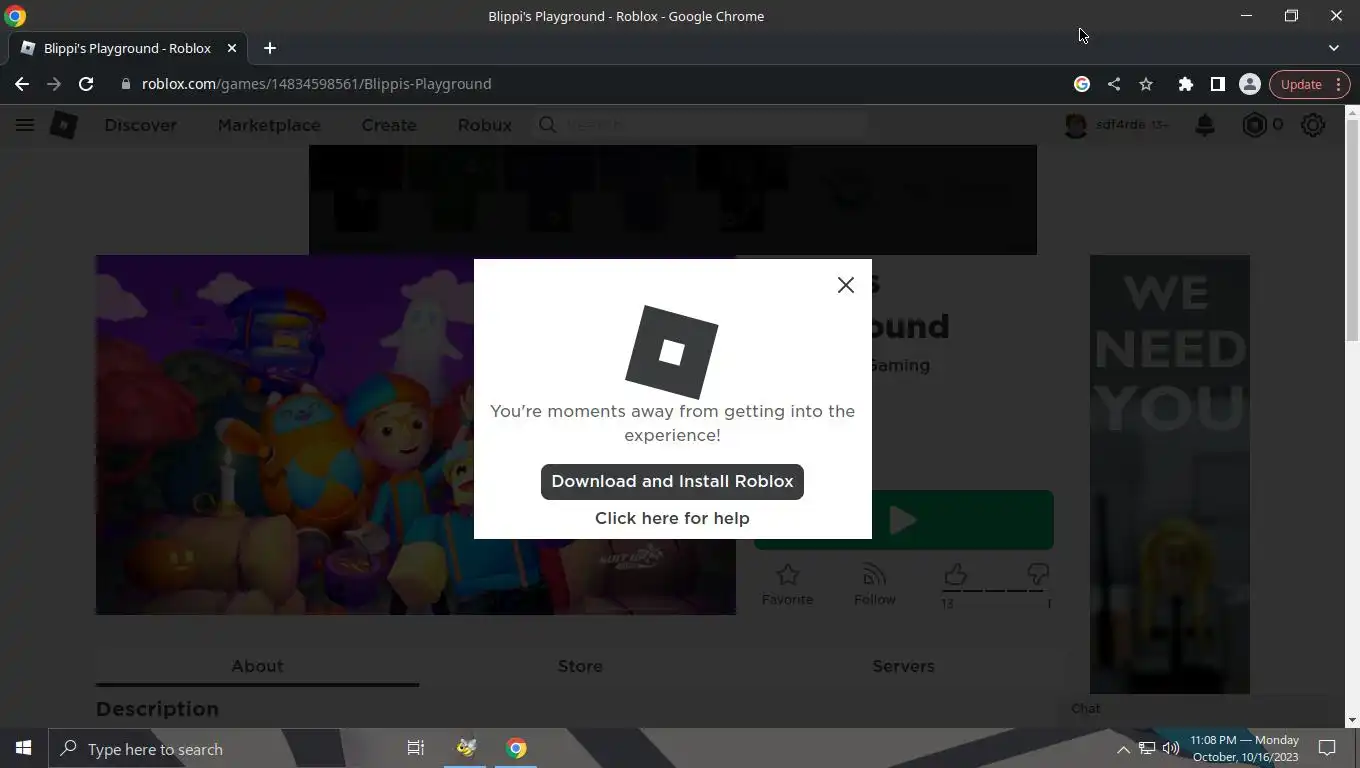
Task: Close the Blippi's Playground tab
Action: pos(232,48)
